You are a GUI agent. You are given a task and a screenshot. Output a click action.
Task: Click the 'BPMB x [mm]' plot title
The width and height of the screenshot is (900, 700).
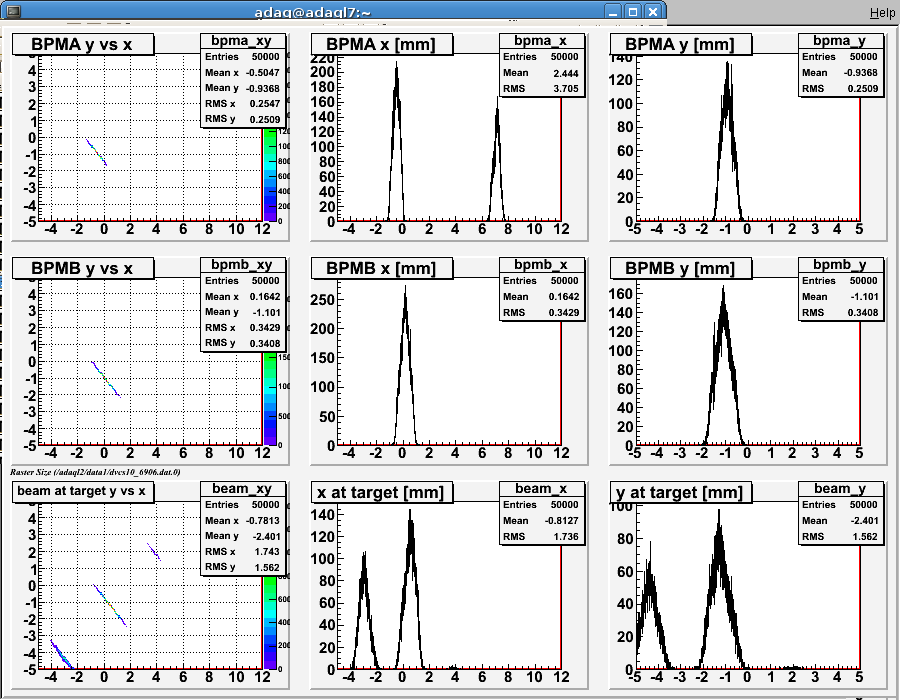pyautogui.click(x=382, y=268)
